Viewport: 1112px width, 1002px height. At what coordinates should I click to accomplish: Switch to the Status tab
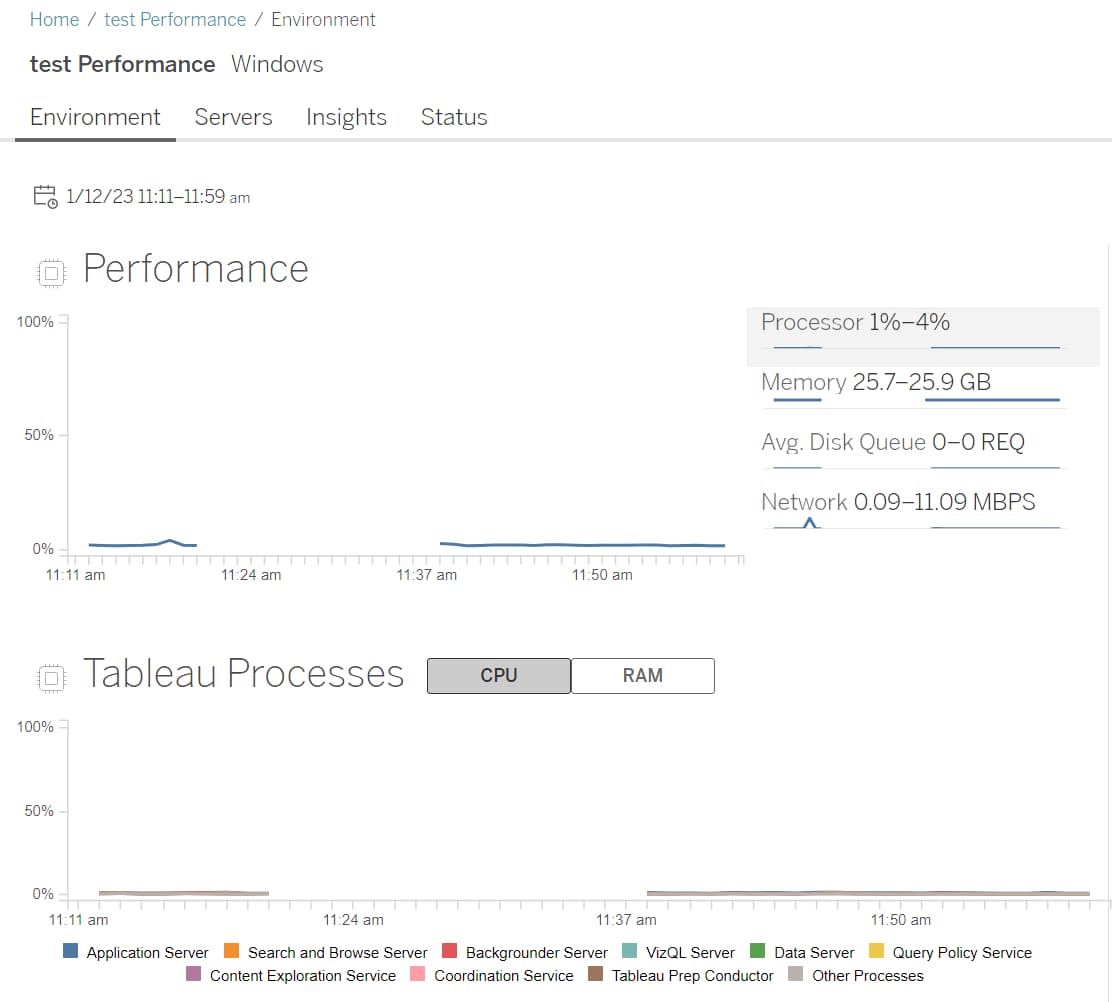pyautogui.click(x=454, y=117)
